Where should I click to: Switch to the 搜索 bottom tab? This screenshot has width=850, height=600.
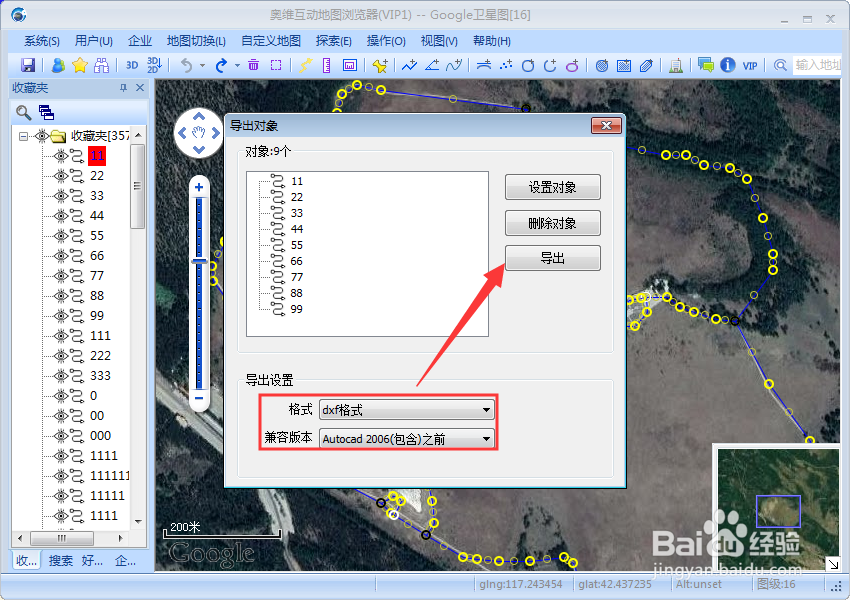(61, 561)
